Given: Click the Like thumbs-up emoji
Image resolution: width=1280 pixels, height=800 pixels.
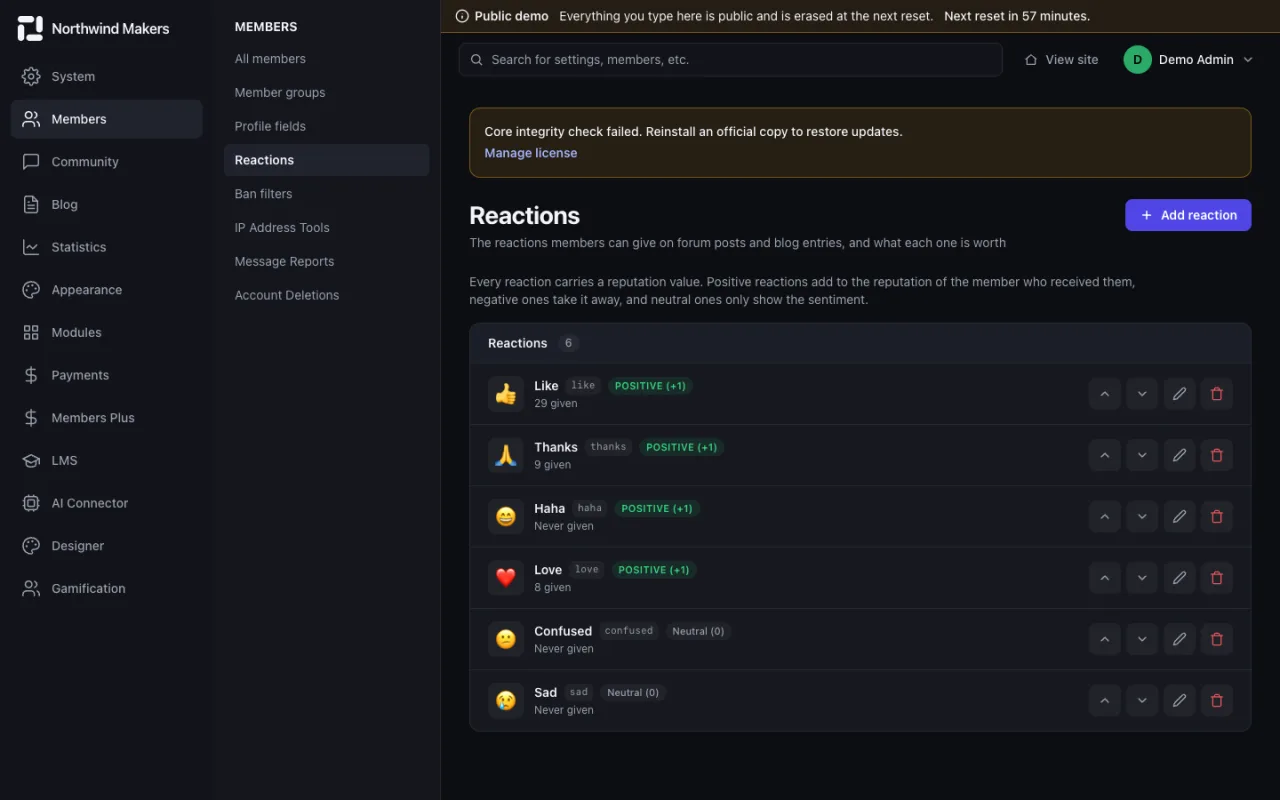Looking at the screenshot, I should (506, 394).
